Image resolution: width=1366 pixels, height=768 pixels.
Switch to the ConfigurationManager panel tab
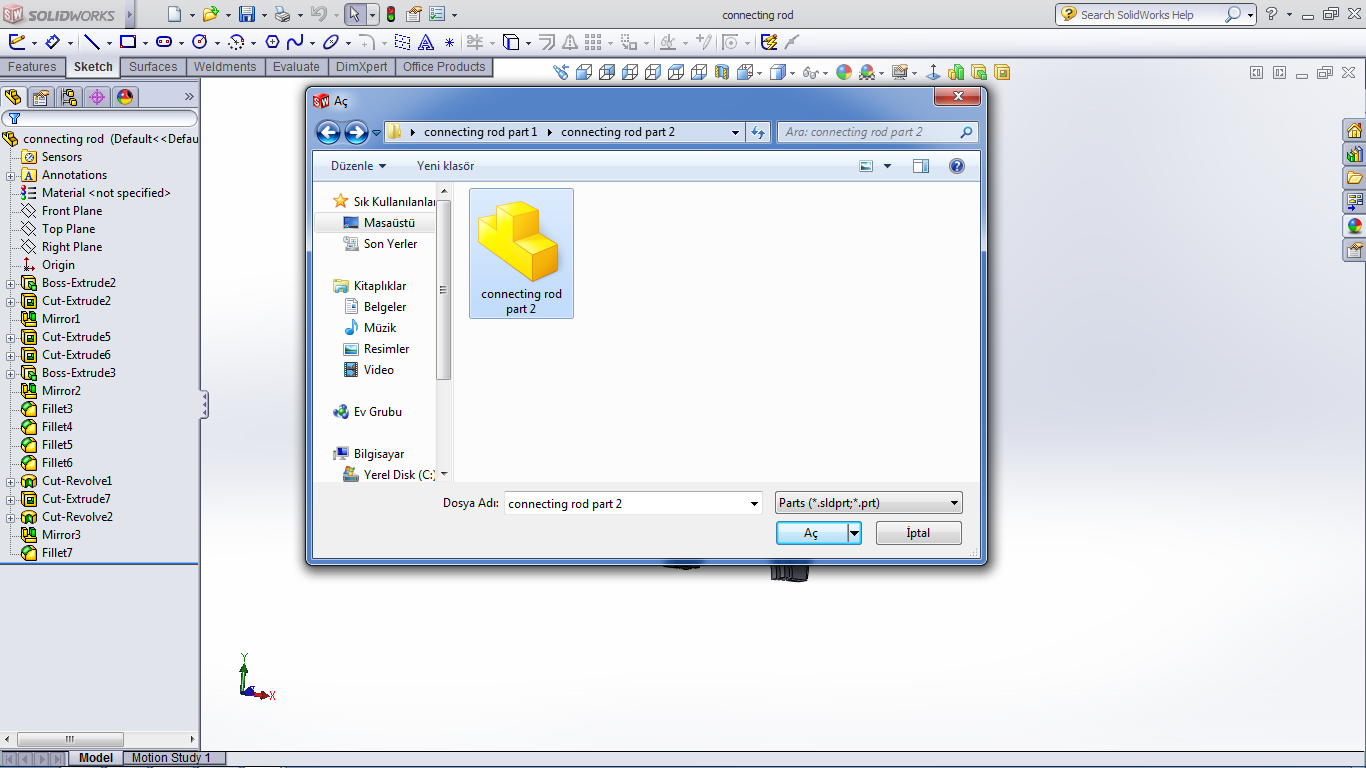68,97
